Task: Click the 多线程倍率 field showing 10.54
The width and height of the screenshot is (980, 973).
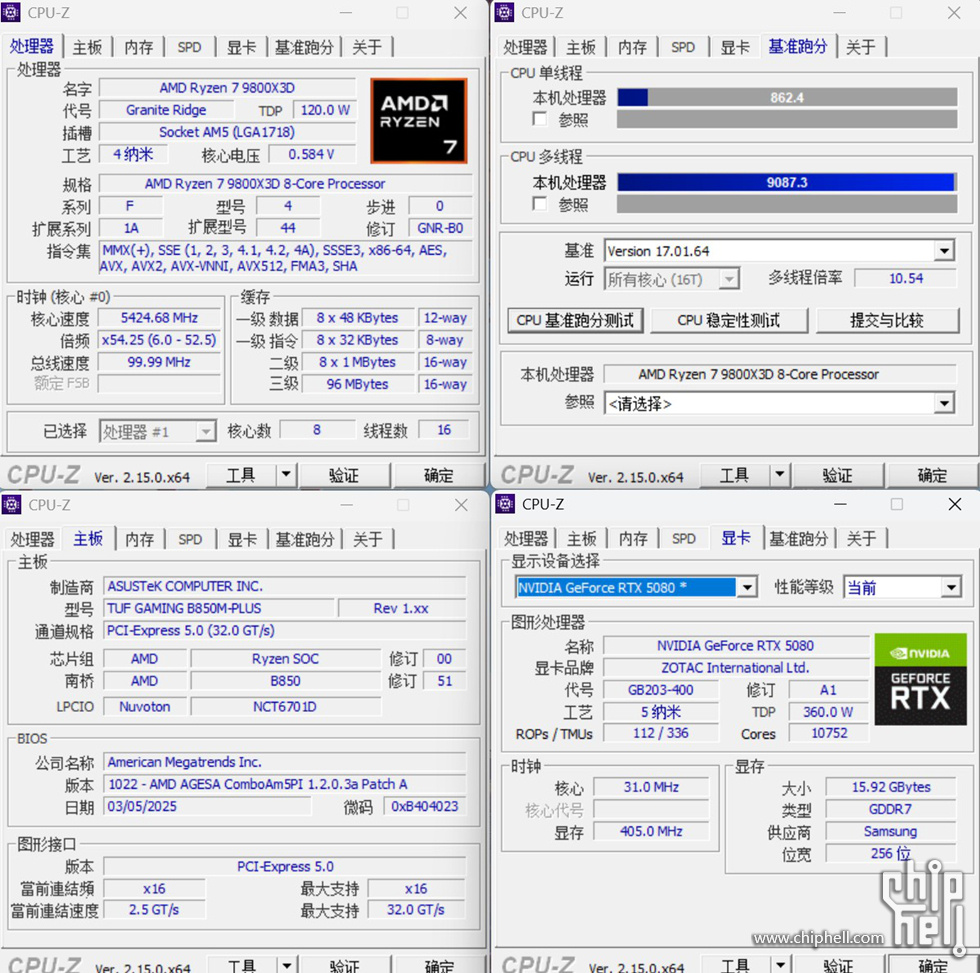Action: 905,279
